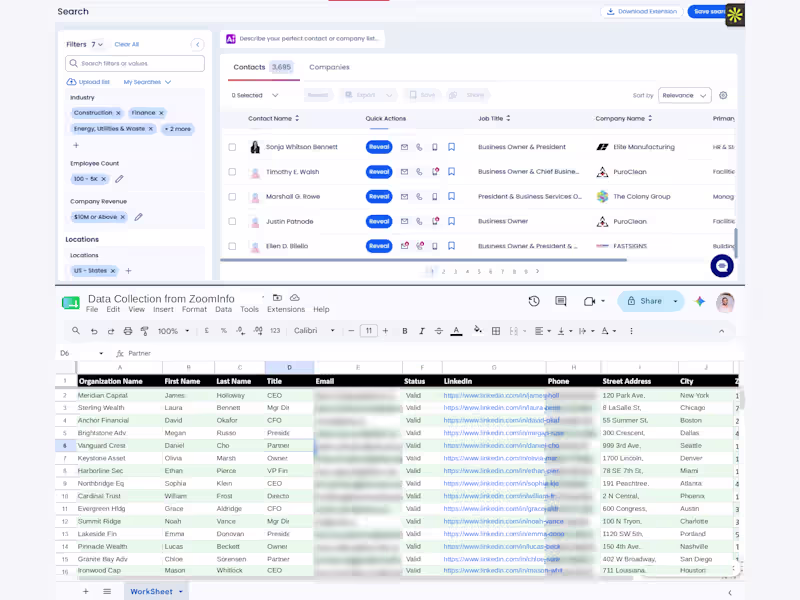Screen dimensions: 800x600
Task: Select Timothy E. Walsh checkbox
Action: pyautogui.click(x=232, y=172)
